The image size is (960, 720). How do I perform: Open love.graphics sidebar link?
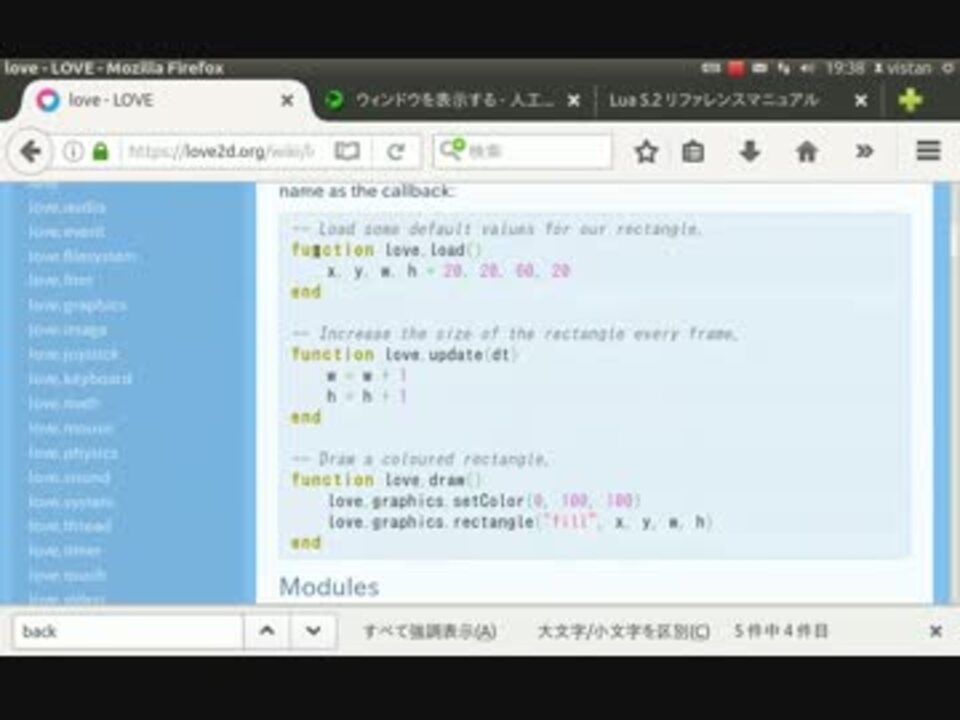click(x=78, y=305)
